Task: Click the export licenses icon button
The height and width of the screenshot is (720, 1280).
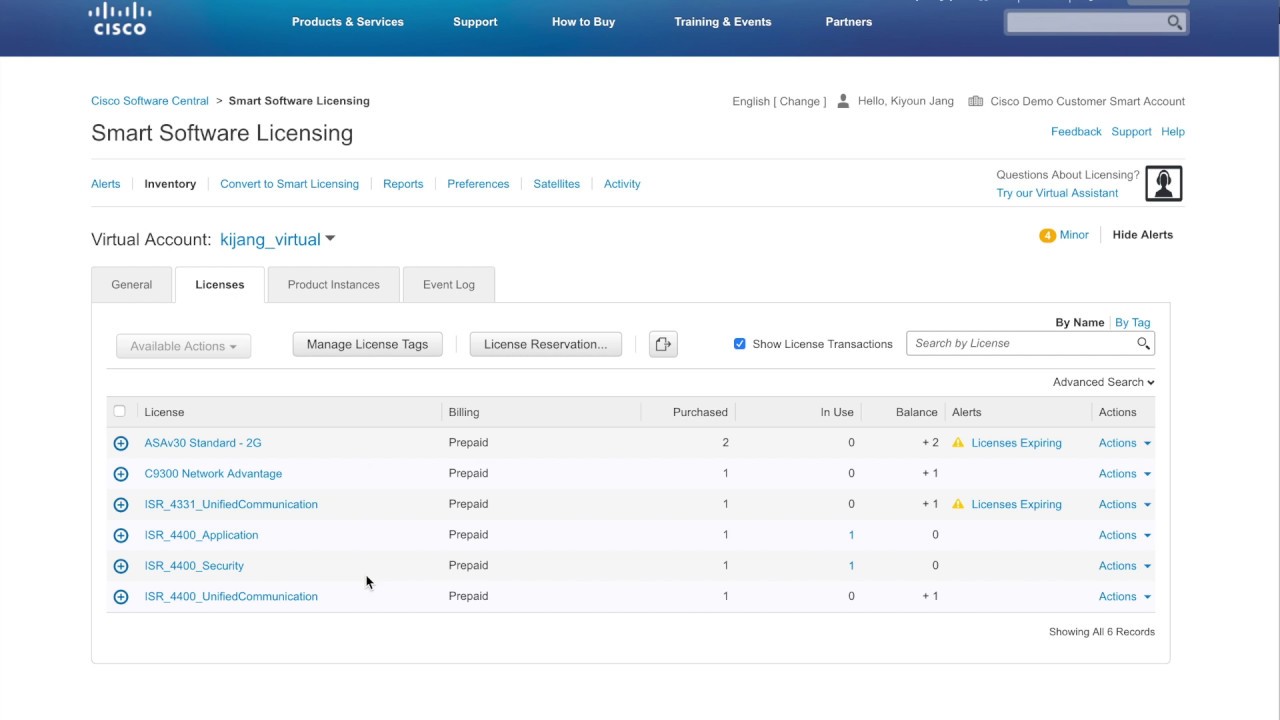Action: [663, 344]
